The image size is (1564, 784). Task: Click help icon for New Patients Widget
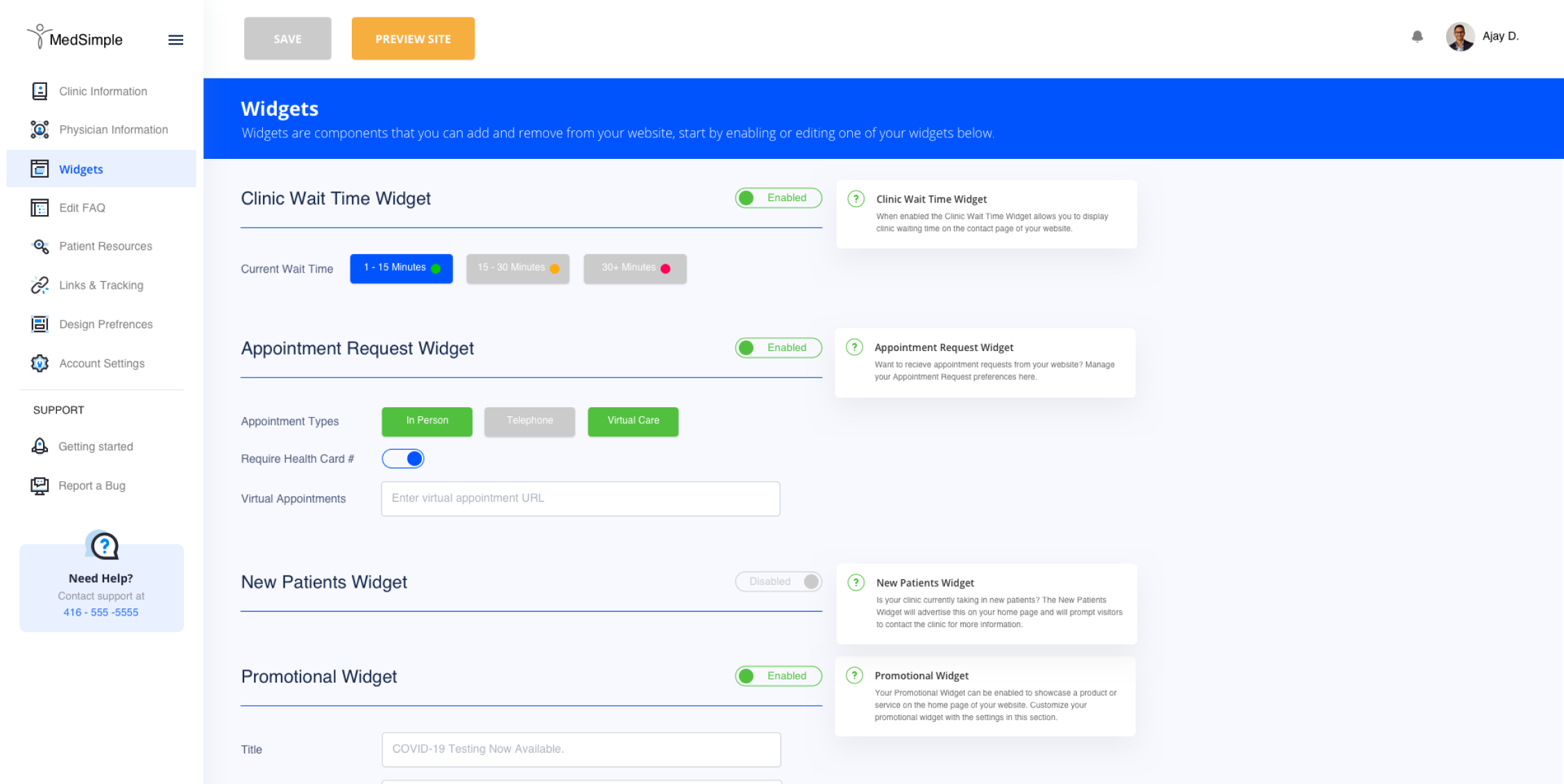coord(856,583)
